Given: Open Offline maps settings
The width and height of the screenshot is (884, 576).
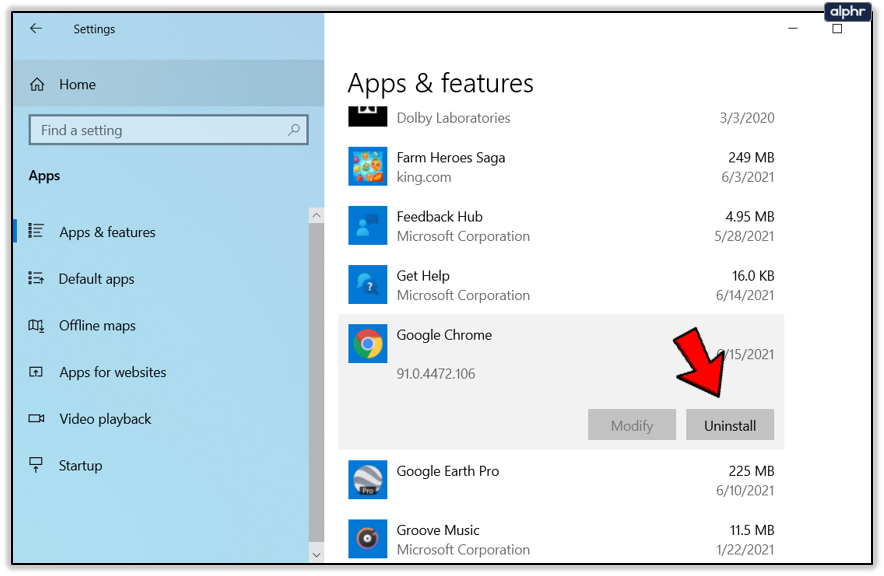Looking at the screenshot, I should point(97,326).
